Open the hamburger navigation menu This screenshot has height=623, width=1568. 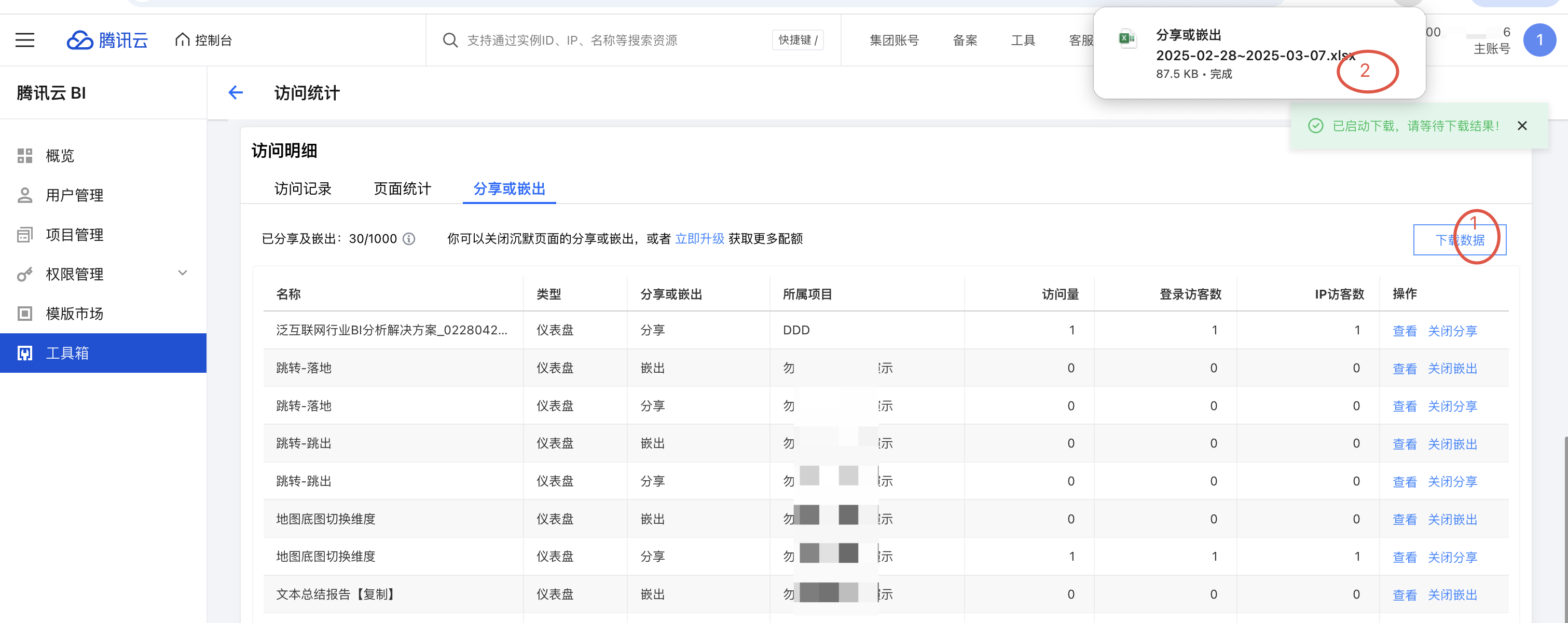[x=25, y=40]
